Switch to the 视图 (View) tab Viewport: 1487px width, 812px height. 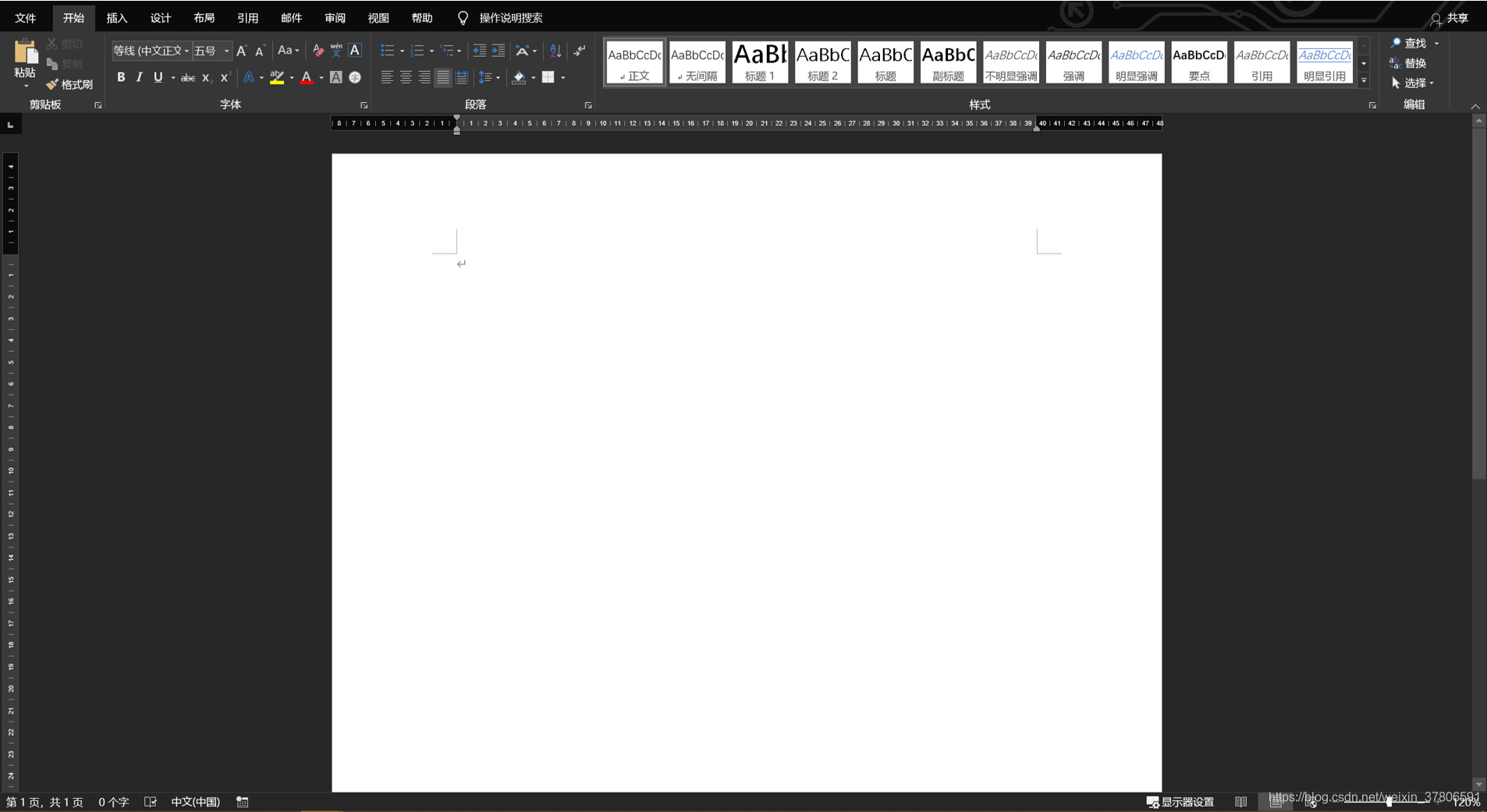click(x=378, y=17)
